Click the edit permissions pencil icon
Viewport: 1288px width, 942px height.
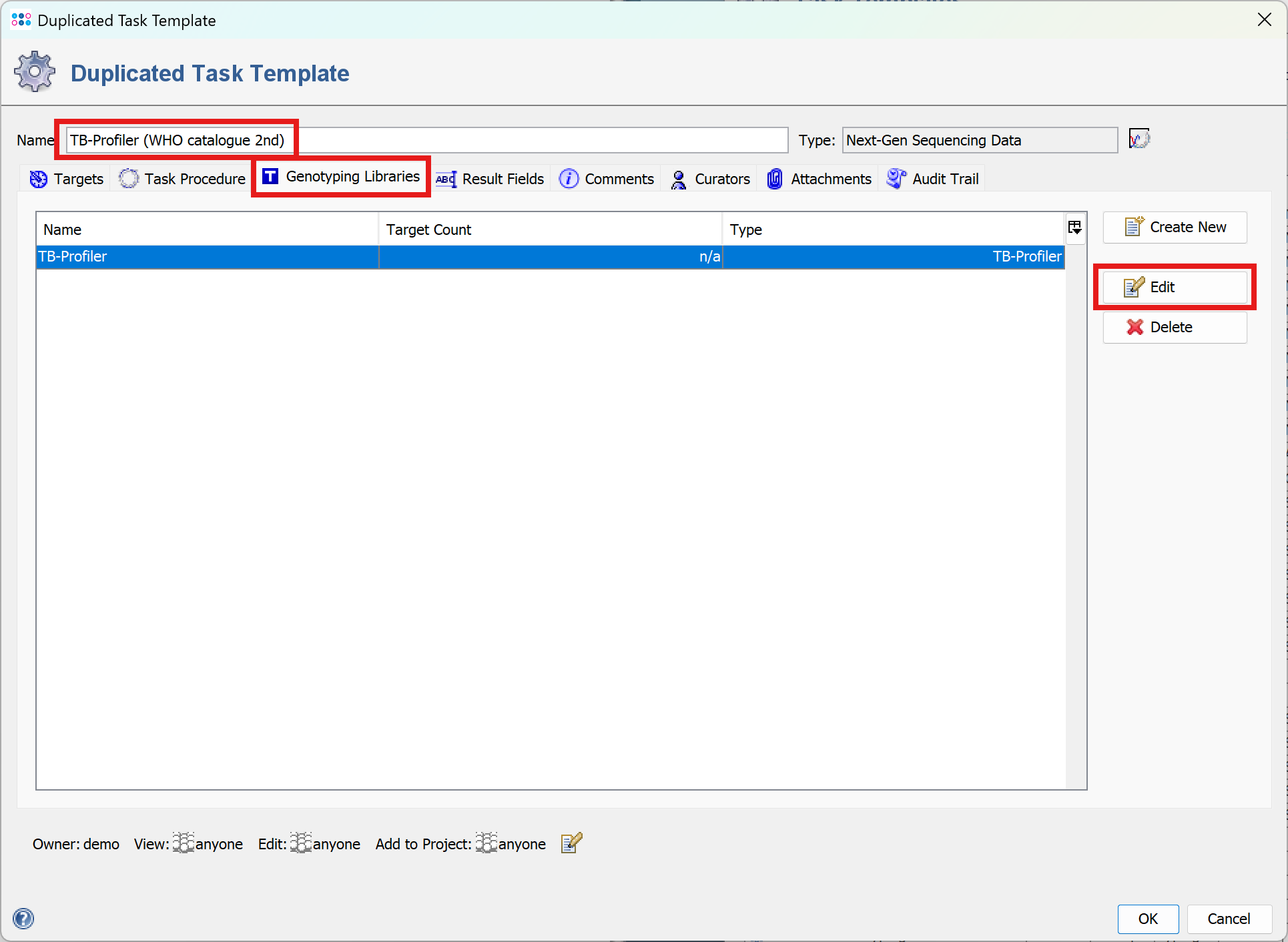point(571,843)
